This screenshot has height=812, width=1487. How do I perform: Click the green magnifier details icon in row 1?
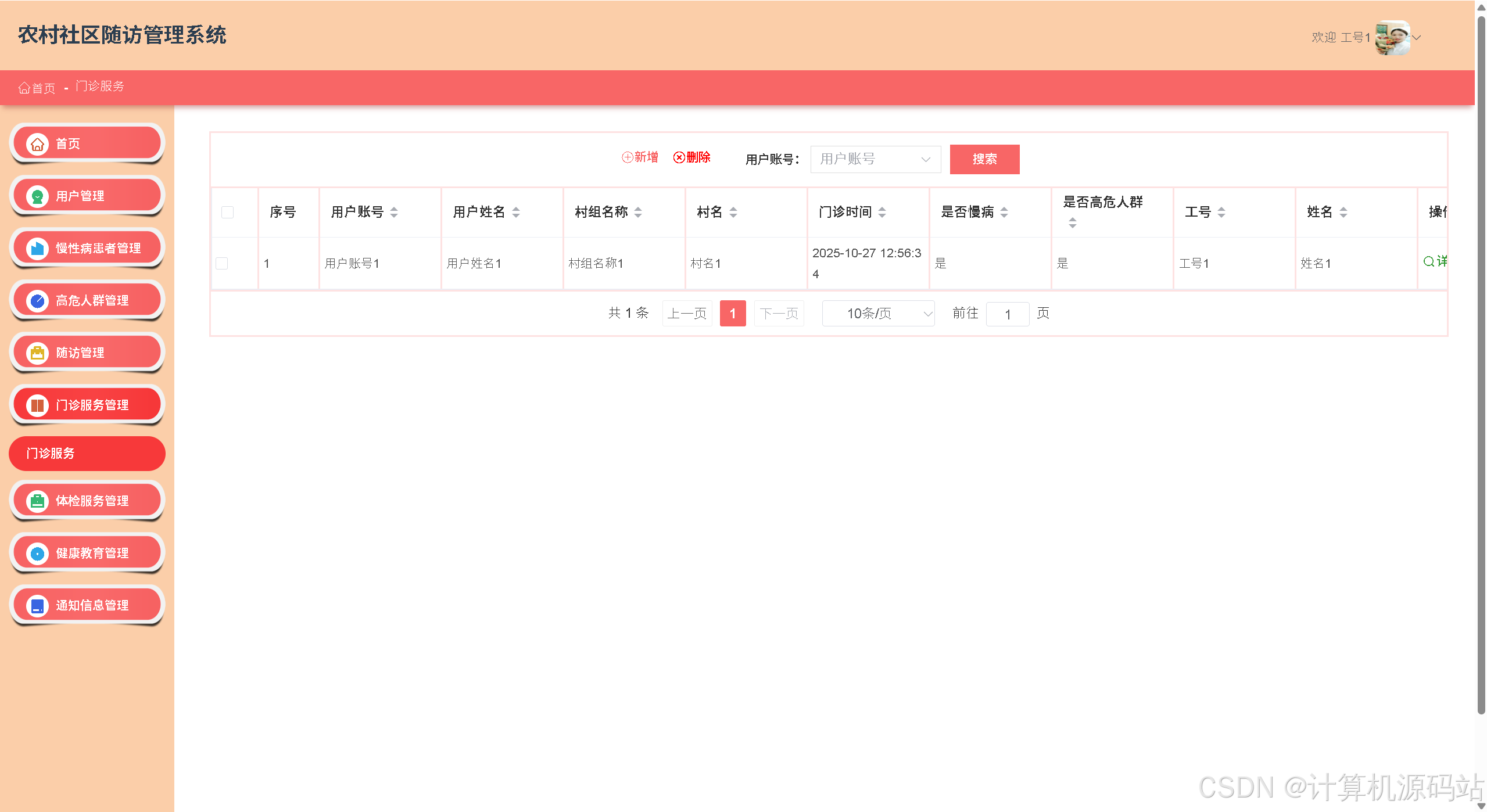(1428, 261)
